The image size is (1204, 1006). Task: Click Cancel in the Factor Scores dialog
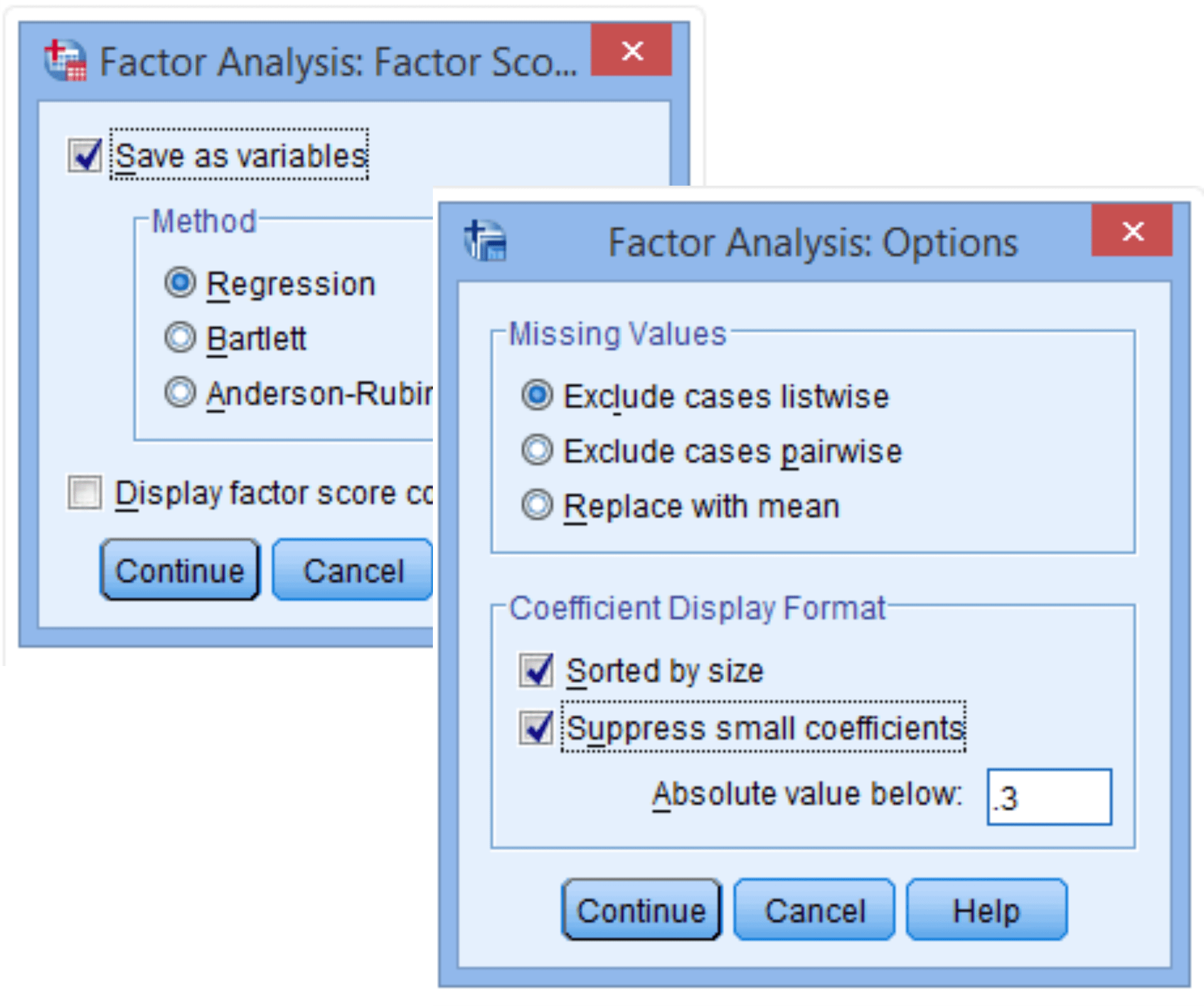point(351,569)
